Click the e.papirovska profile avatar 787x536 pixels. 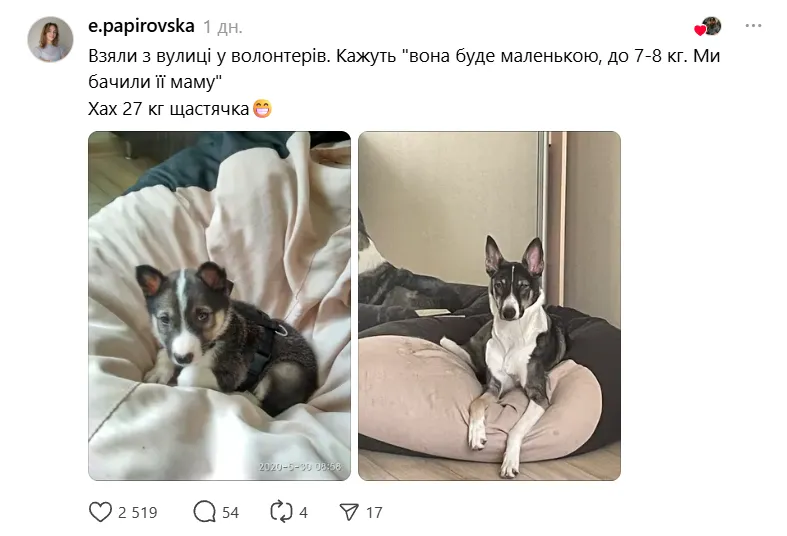pyautogui.click(x=50, y=40)
